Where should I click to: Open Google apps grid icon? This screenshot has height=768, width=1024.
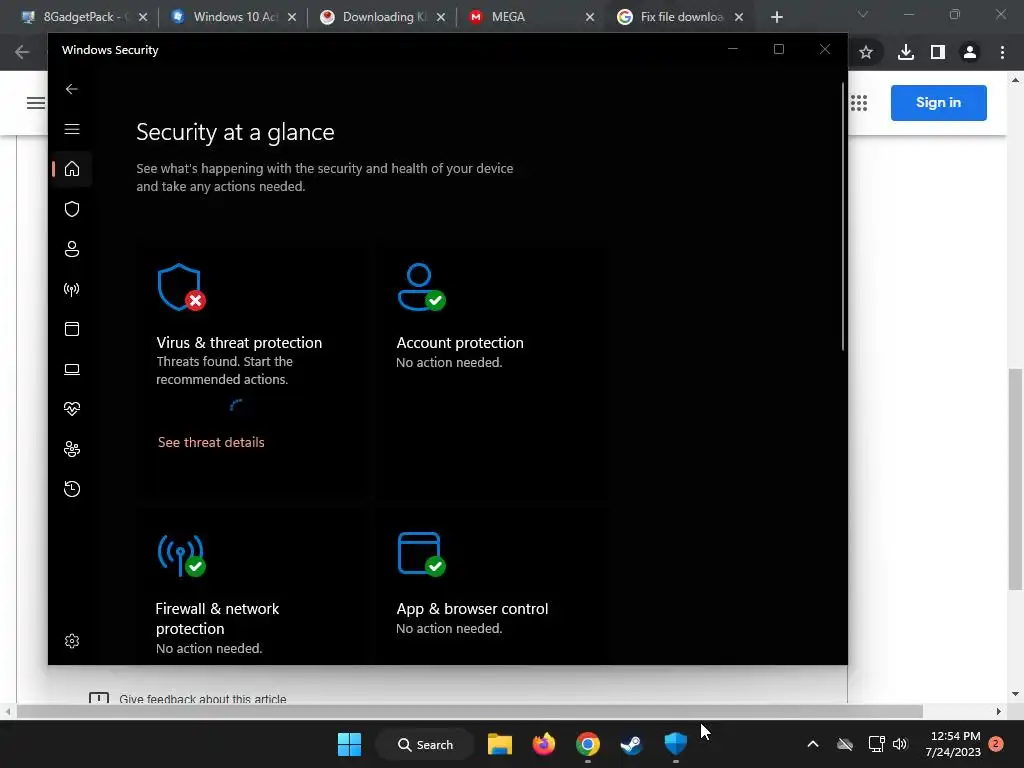click(859, 103)
